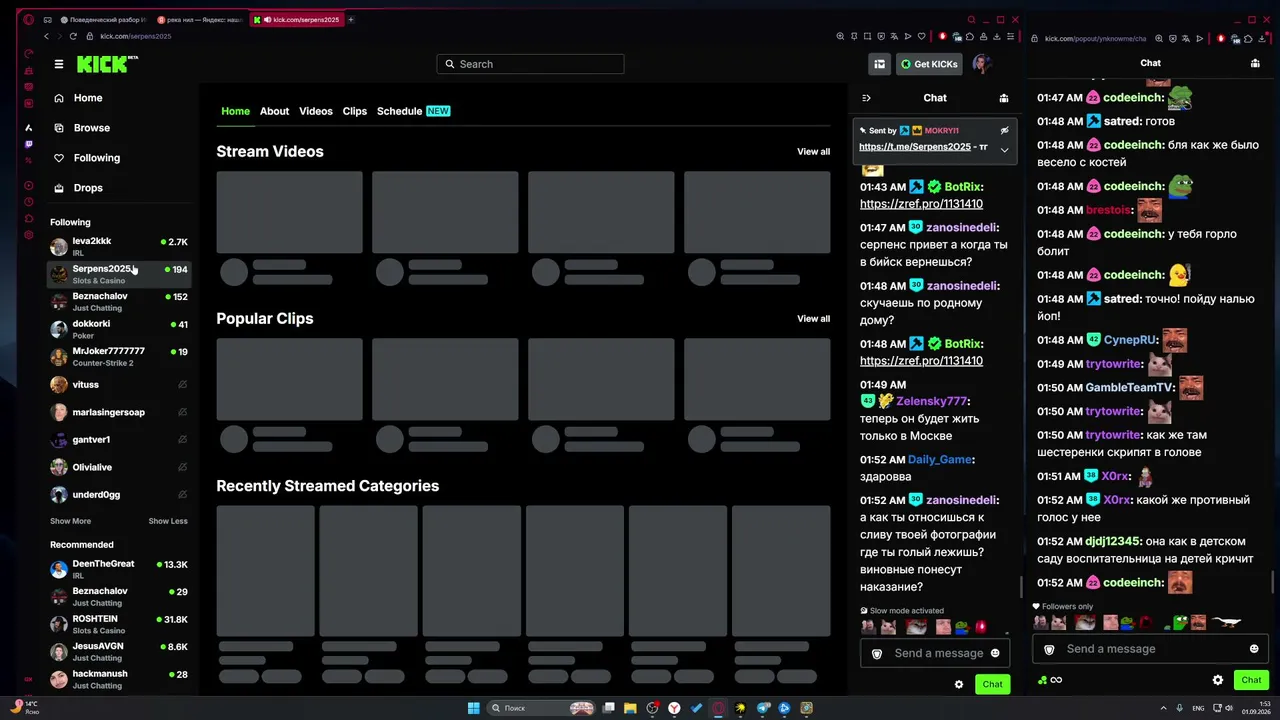
Task: Click the Get KICKs button
Action: pyautogui.click(x=929, y=64)
